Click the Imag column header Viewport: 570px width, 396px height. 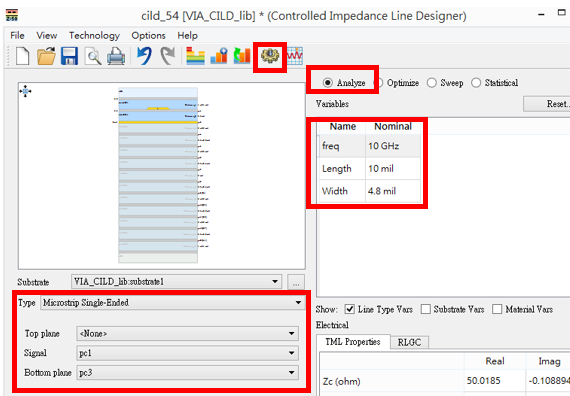549,361
